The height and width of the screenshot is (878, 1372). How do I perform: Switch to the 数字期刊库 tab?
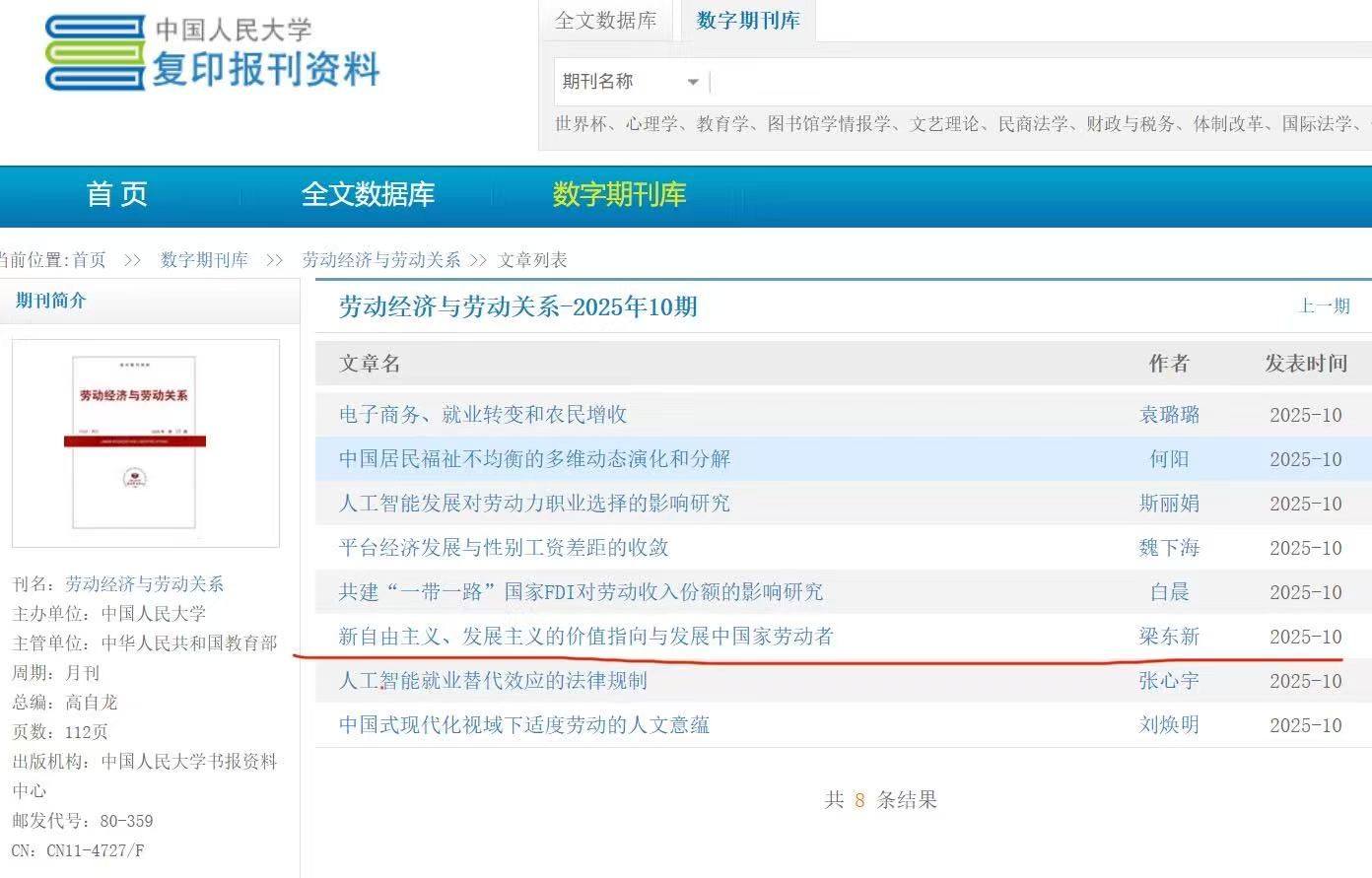click(747, 19)
